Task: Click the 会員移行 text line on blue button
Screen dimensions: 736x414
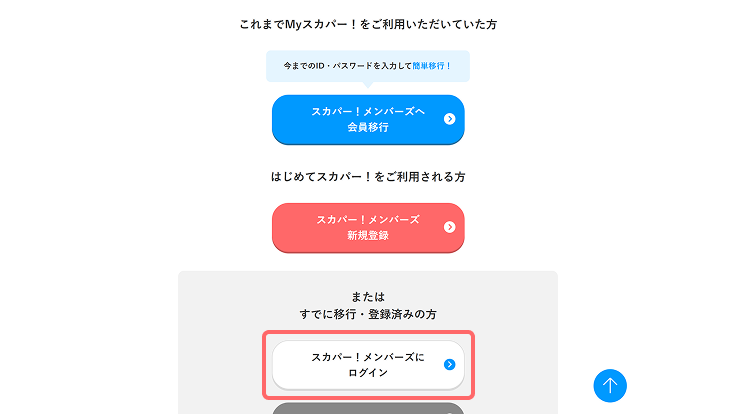Action: coord(368,127)
